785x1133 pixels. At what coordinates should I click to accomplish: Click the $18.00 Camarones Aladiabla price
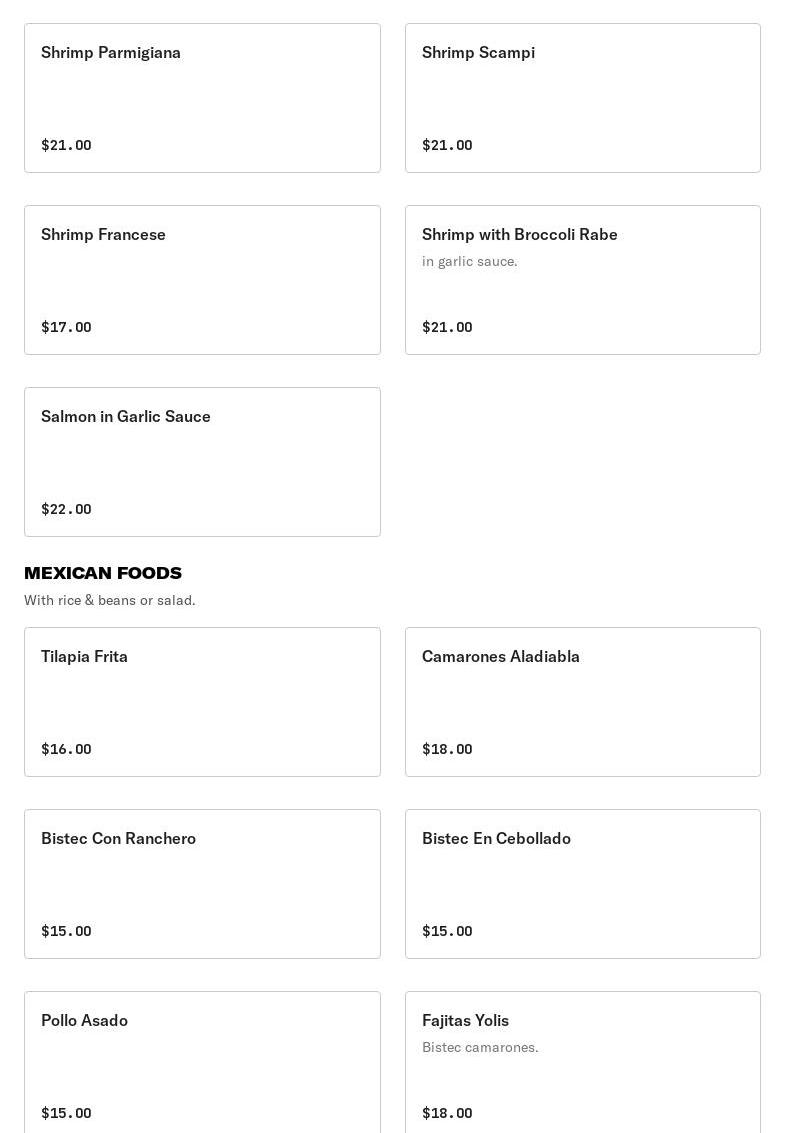point(447,749)
